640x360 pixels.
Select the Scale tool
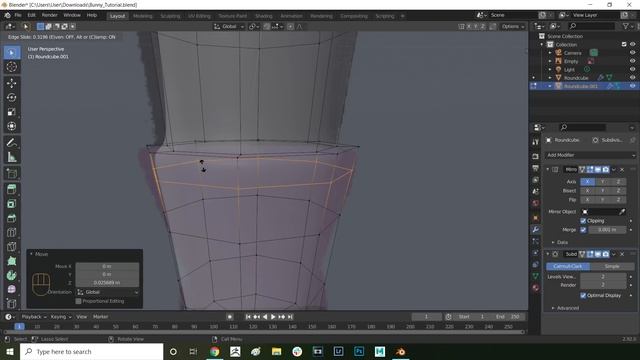click(11, 112)
